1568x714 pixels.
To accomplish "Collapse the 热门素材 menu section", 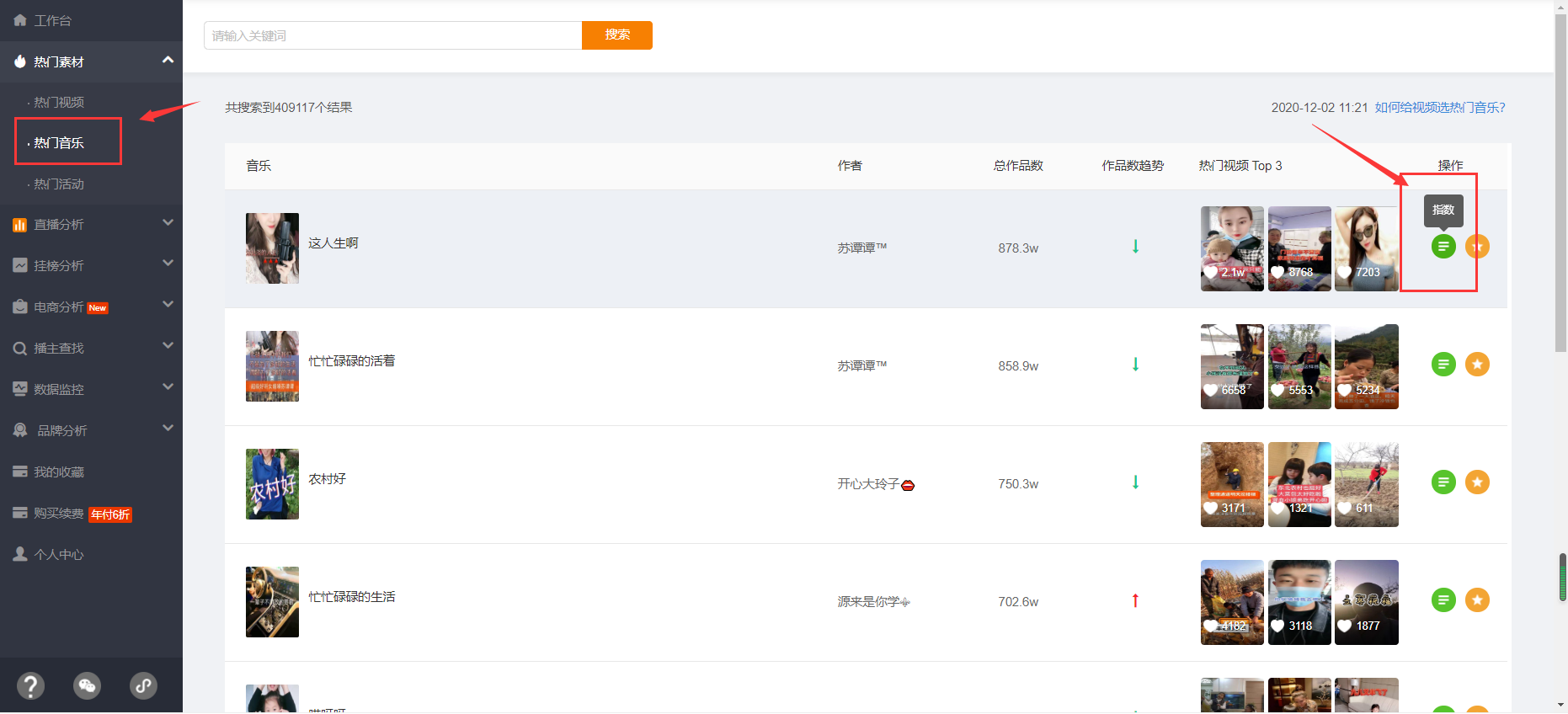I will coord(168,61).
